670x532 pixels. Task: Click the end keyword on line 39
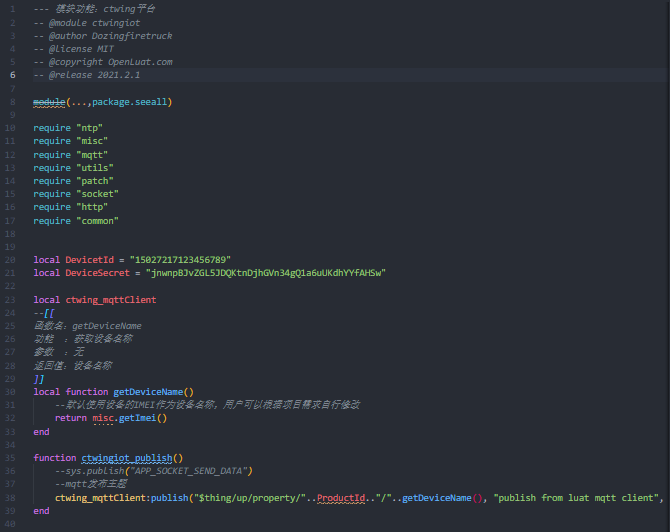point(41,511)
